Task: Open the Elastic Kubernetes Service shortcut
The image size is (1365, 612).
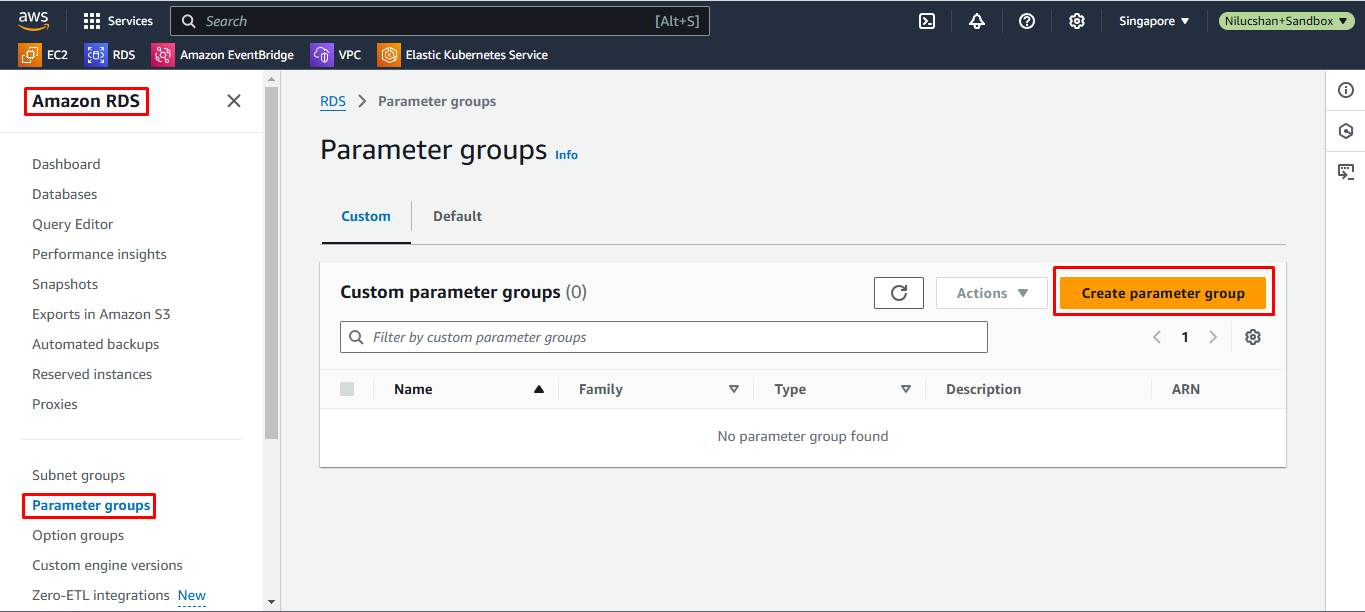Action: 463,55
